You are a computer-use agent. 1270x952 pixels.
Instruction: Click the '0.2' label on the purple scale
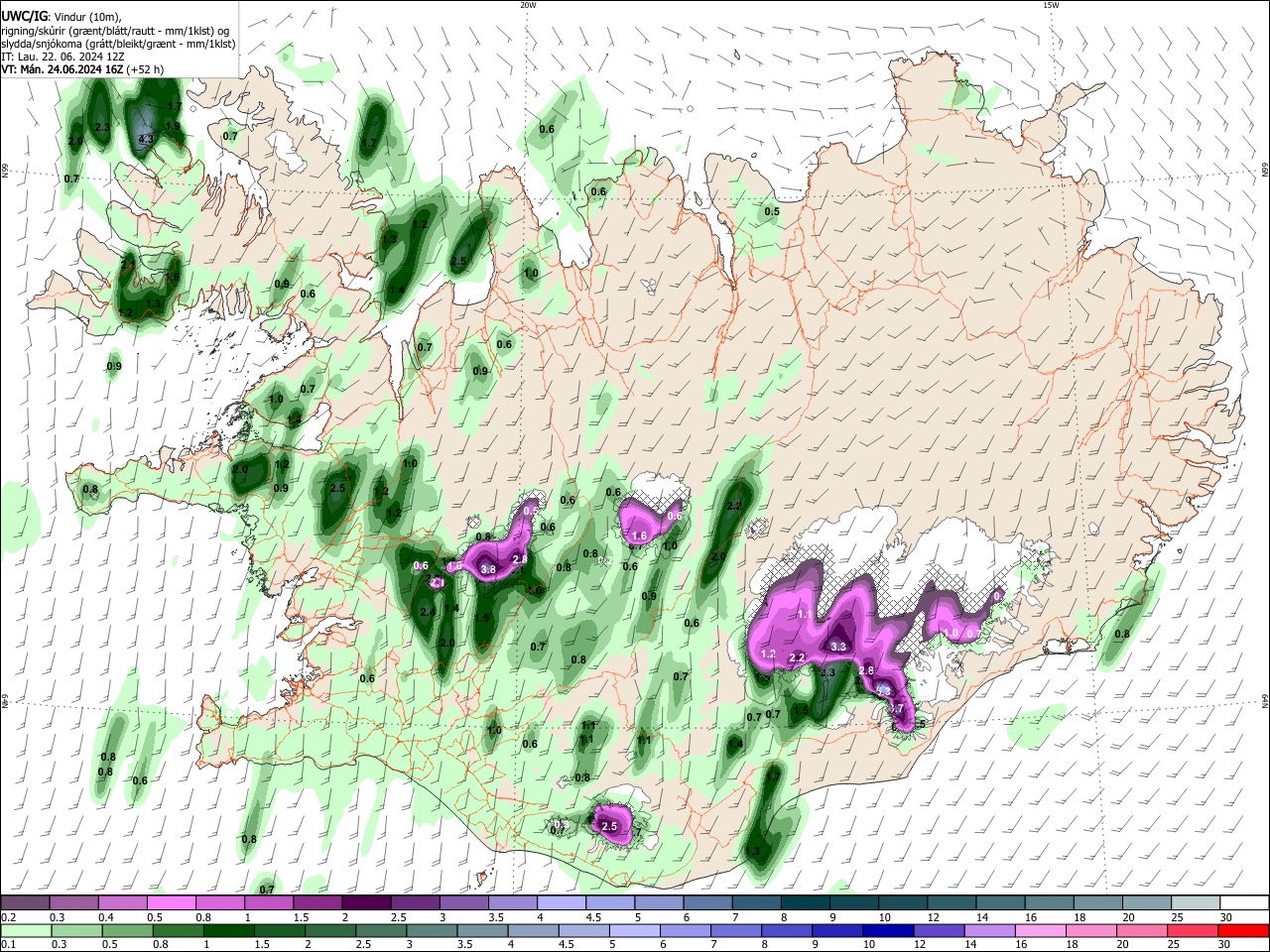click(x=8, y=917)
